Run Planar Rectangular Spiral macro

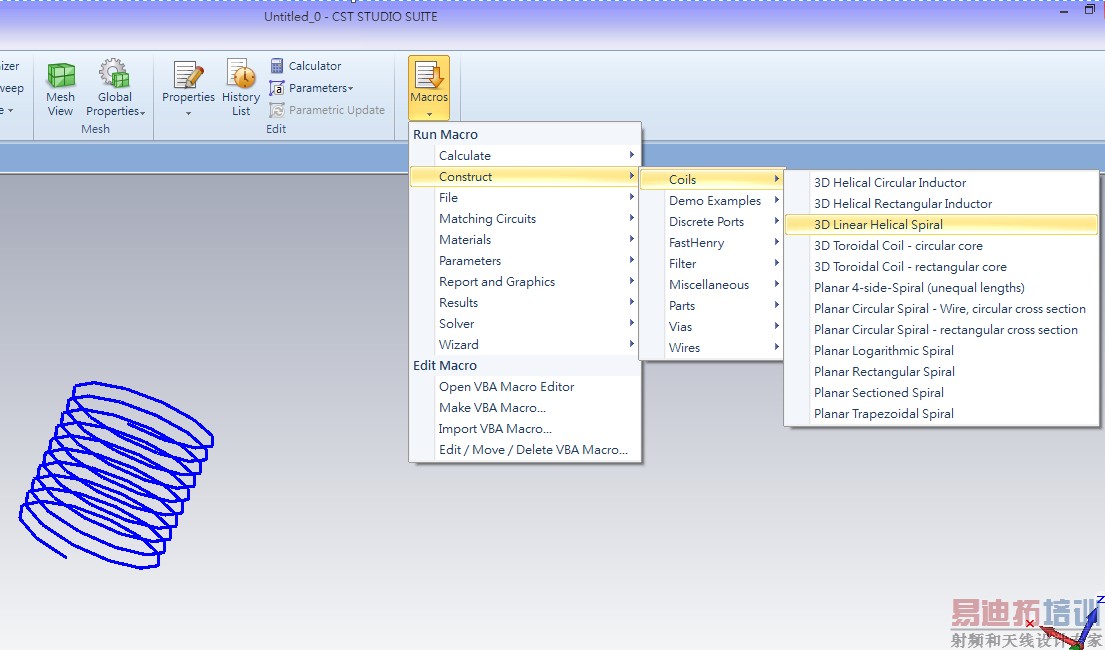point(942,372)
